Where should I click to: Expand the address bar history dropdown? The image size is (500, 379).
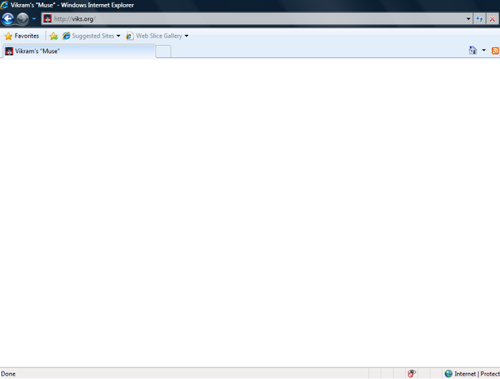pos(468,19)
